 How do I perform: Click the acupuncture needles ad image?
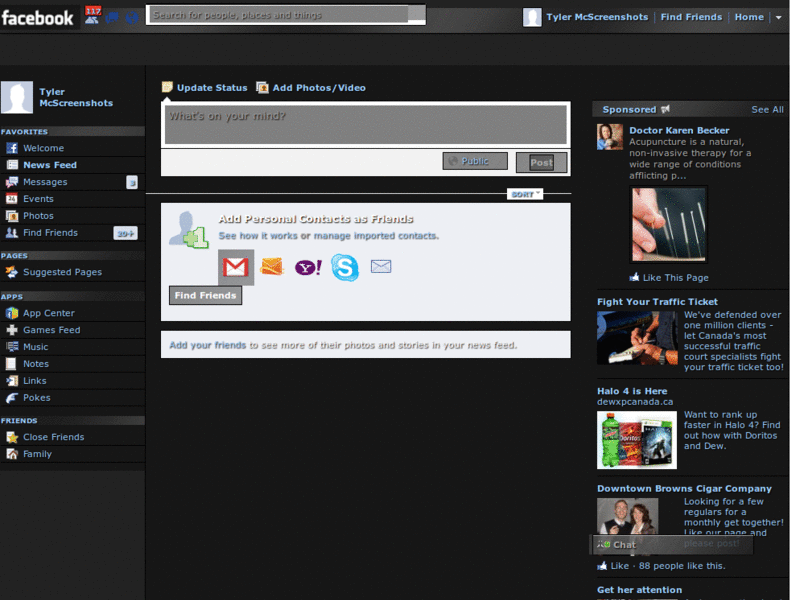click(669, 224)
